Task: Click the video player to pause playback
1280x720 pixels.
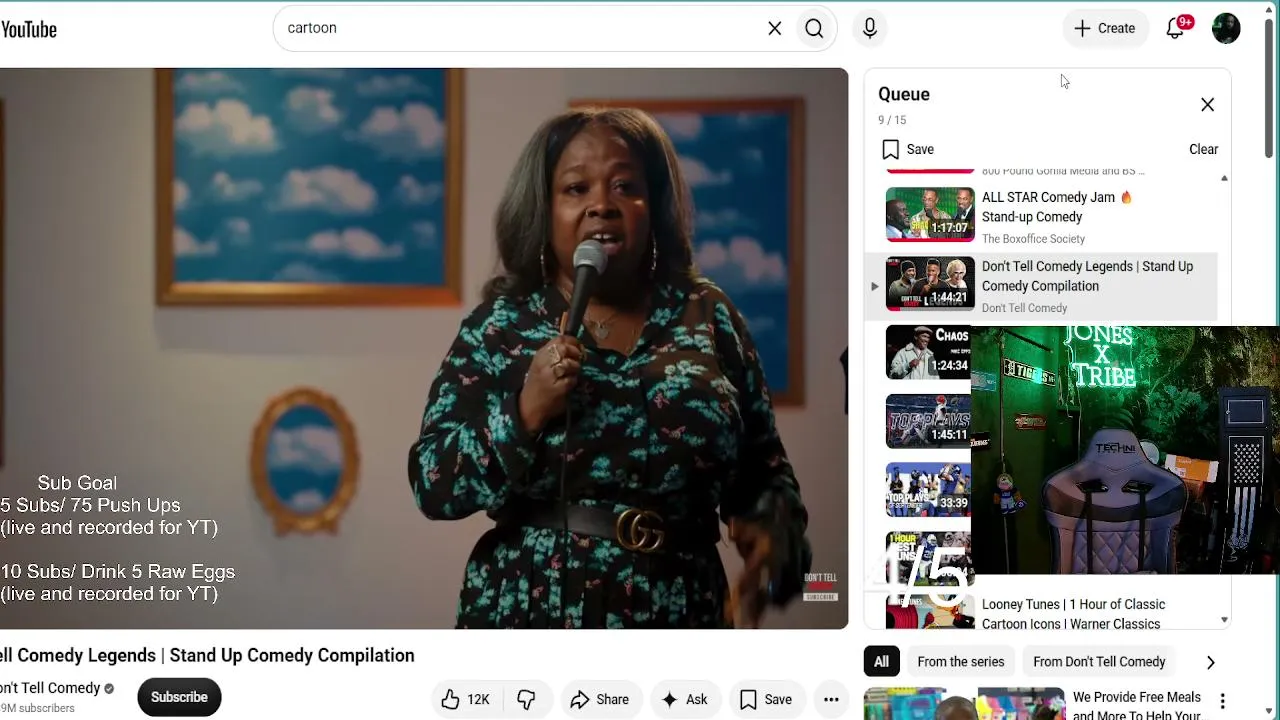Action: click(424, 348)
